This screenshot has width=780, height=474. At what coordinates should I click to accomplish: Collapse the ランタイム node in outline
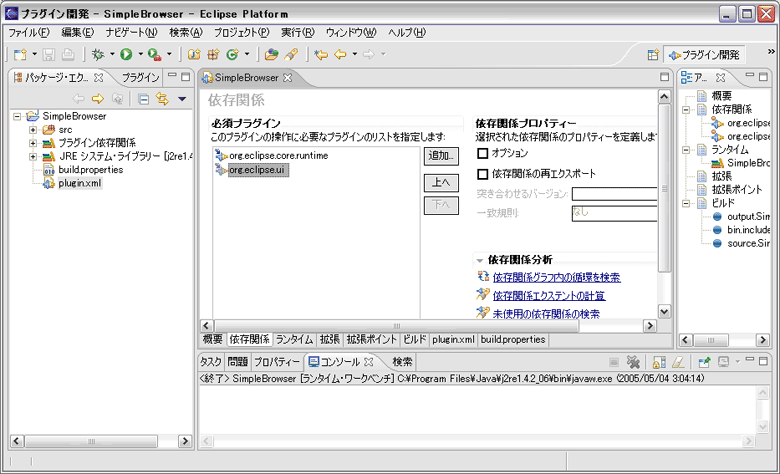click(x=686, y=150)
